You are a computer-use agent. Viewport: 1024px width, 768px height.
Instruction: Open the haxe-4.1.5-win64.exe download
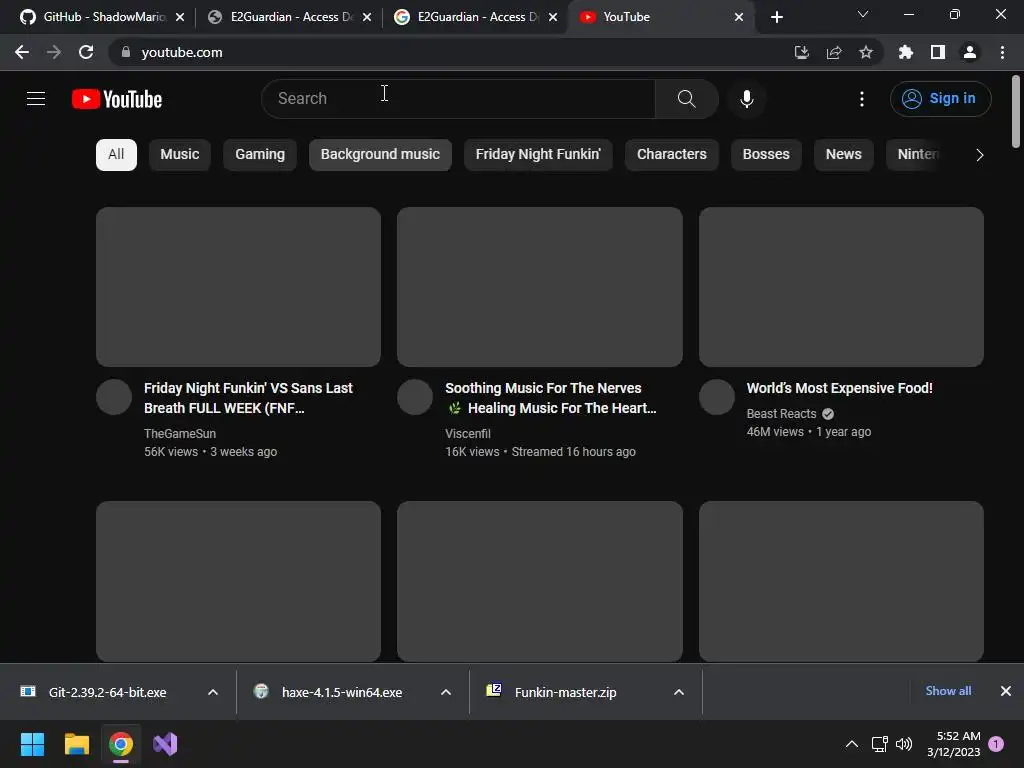[x=341, y=692]
